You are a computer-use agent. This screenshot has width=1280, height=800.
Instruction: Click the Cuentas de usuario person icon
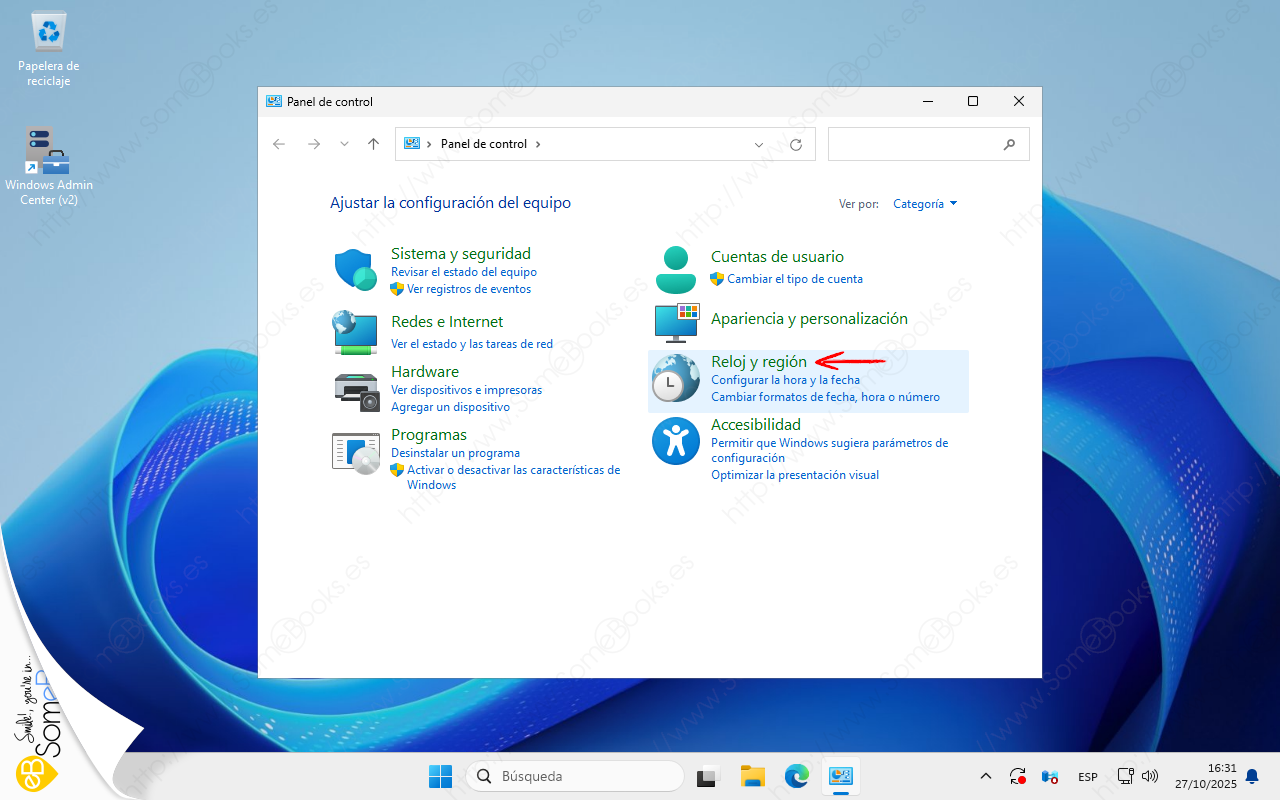point(676,268)
